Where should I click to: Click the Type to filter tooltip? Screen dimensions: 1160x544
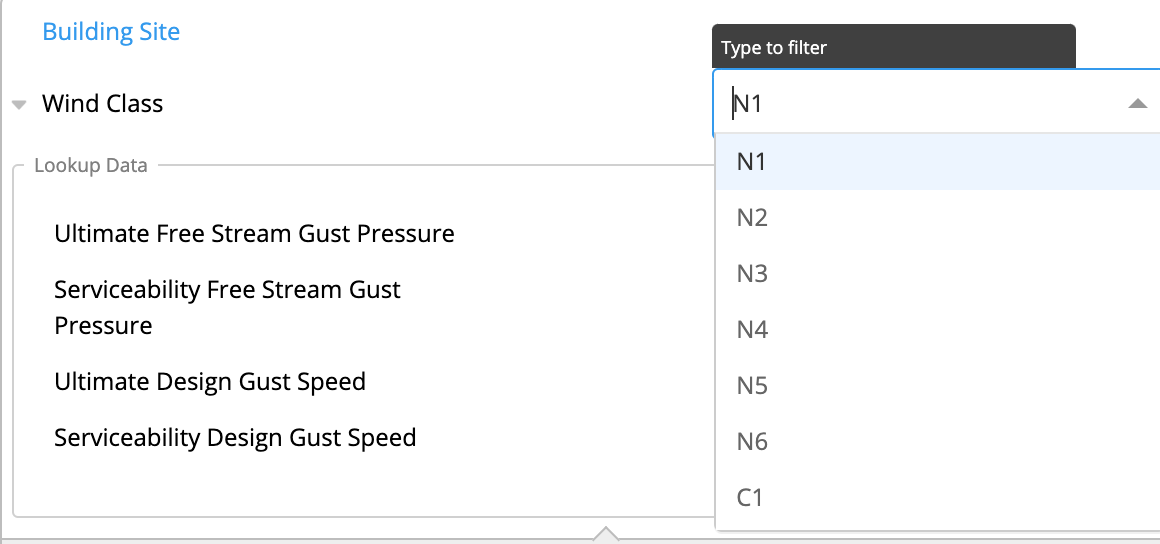tap(894, 47)
